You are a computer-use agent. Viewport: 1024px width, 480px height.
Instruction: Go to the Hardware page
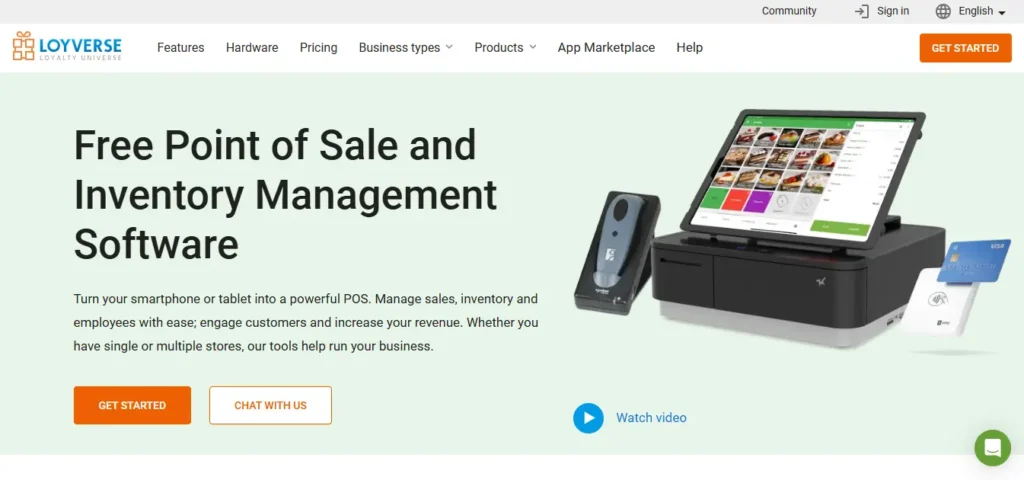pyautogui.click(x=252, y=48)
